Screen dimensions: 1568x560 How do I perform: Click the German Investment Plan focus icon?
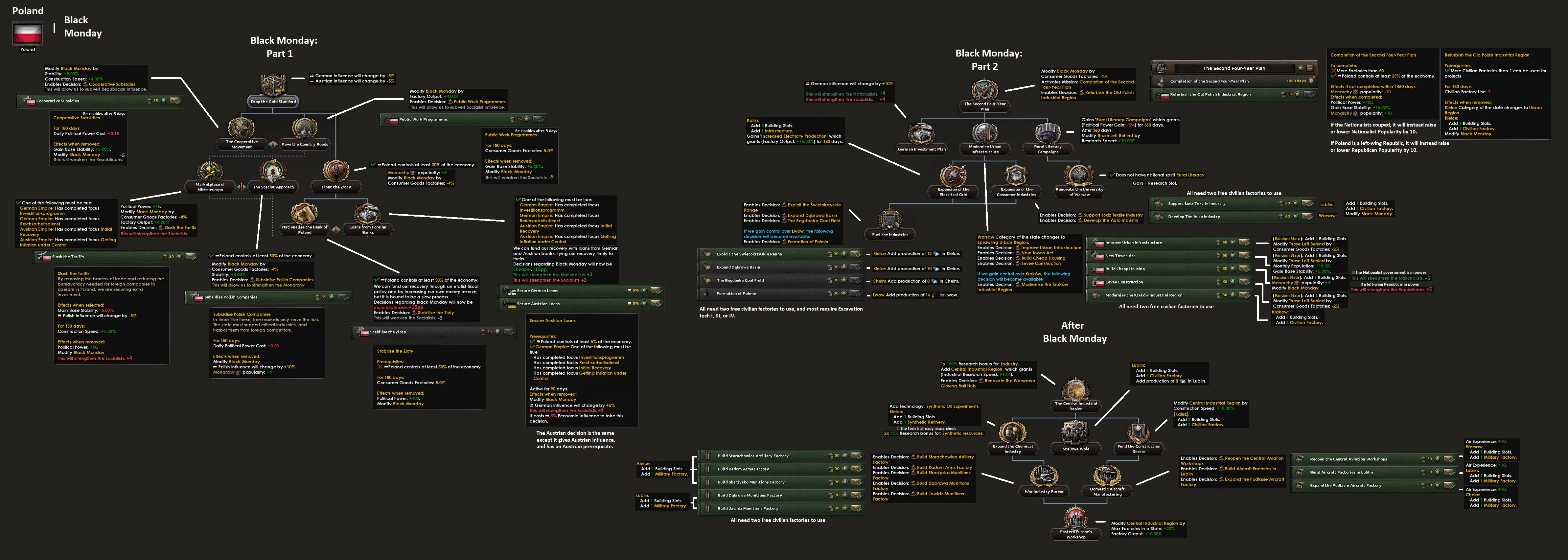(922, 133)
